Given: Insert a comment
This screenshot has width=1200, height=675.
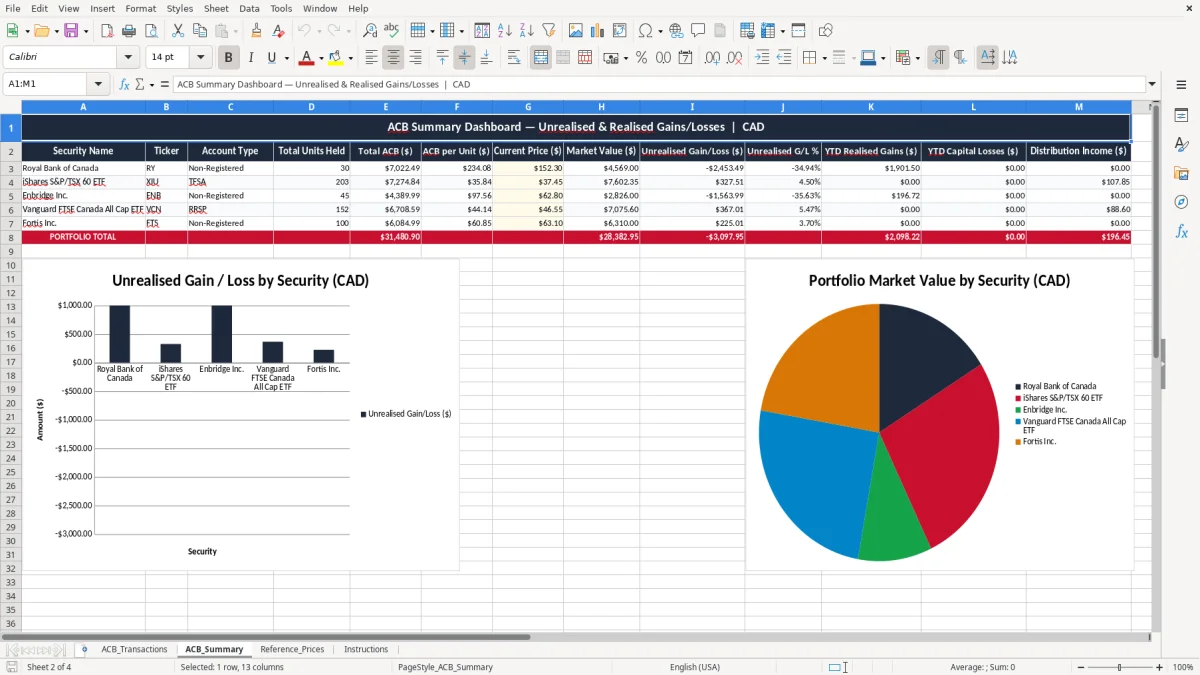Looking at the screenshot, I should pos(698,31).
